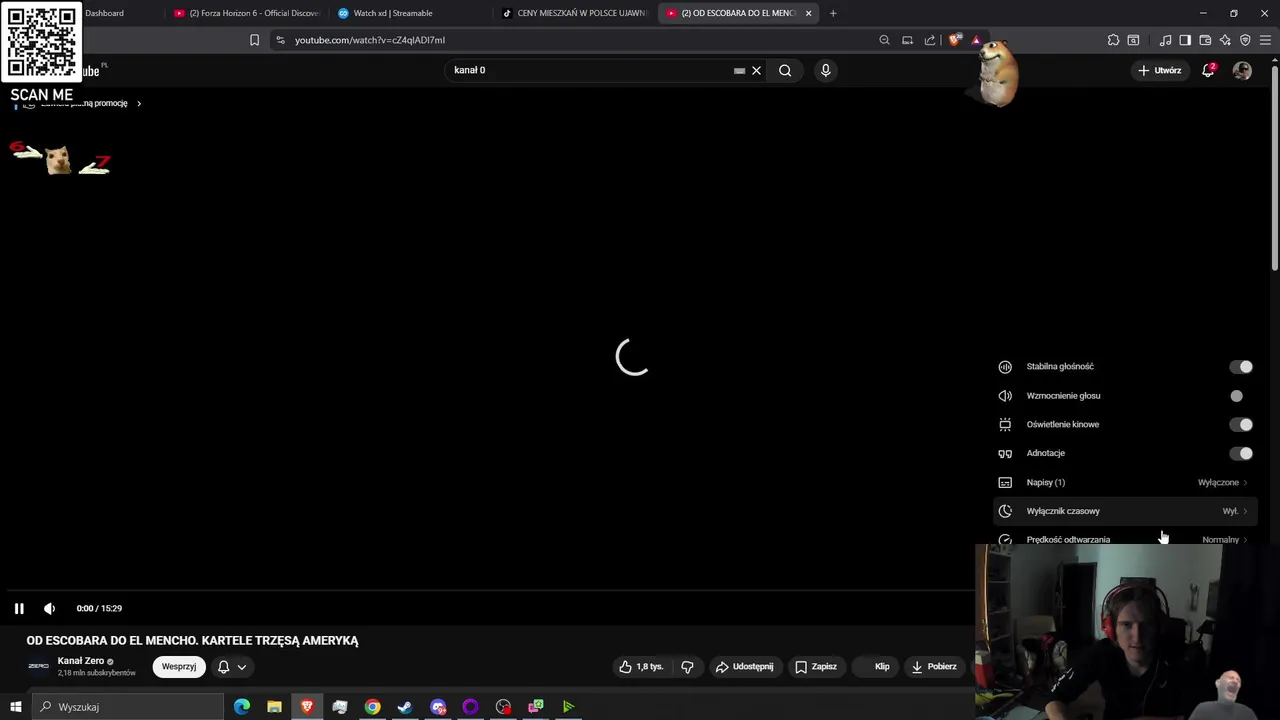The height and width of the screenshot is (720, 1280).
Task: Open Steam from the taskbar
Action: (405, 707)
